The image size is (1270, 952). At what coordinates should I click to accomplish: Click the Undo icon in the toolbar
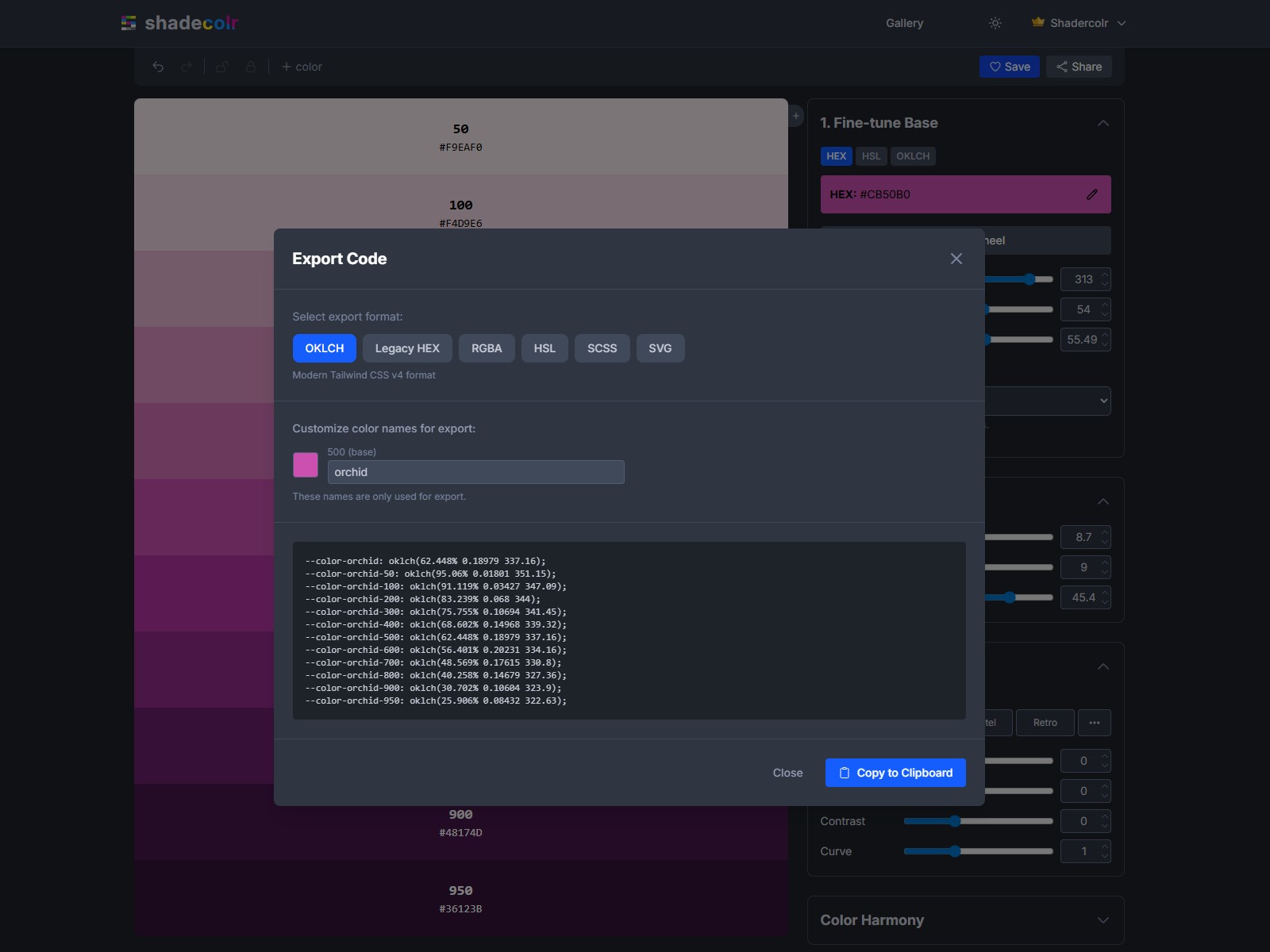(158, 67)
